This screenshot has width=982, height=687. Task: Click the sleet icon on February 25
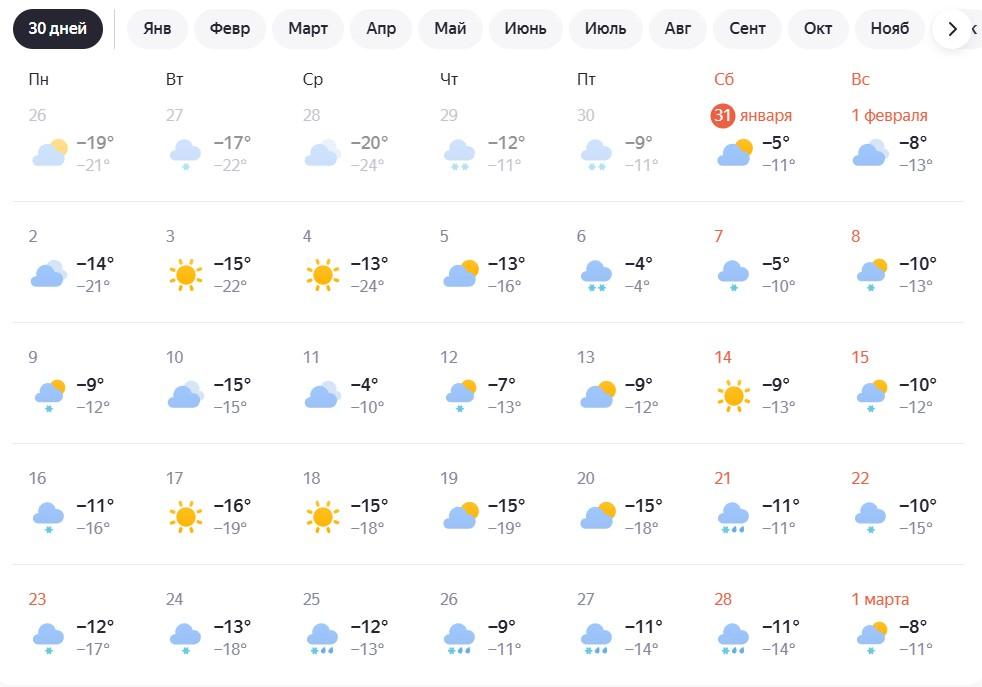tap(322, 637)
